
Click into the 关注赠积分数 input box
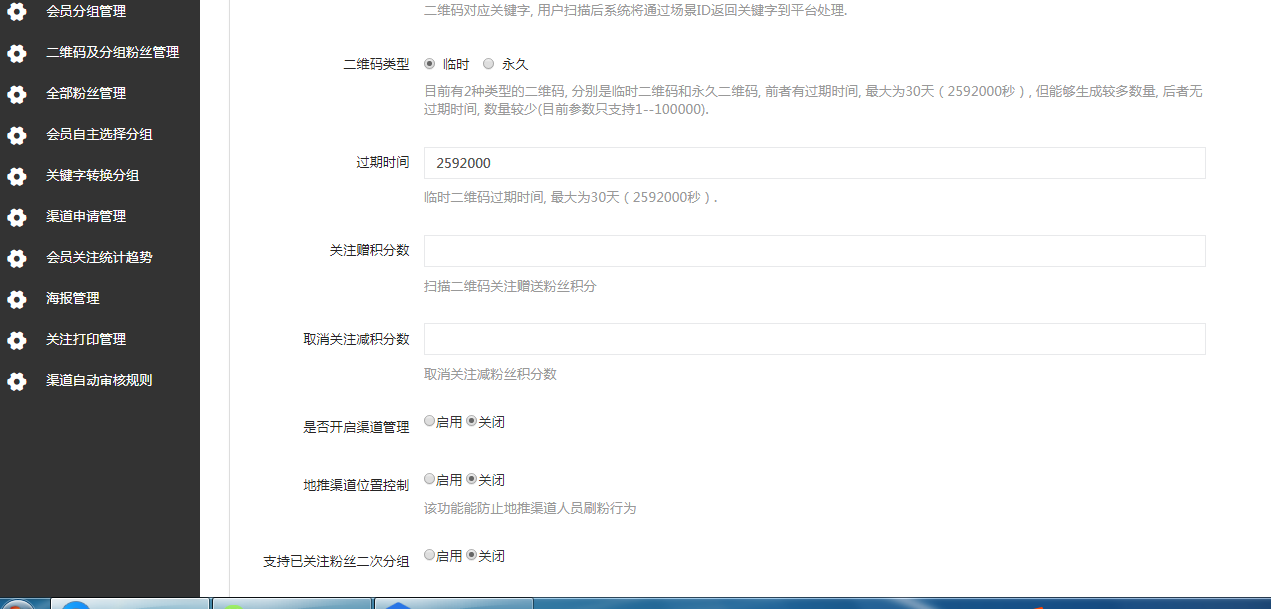pos(814,251)
